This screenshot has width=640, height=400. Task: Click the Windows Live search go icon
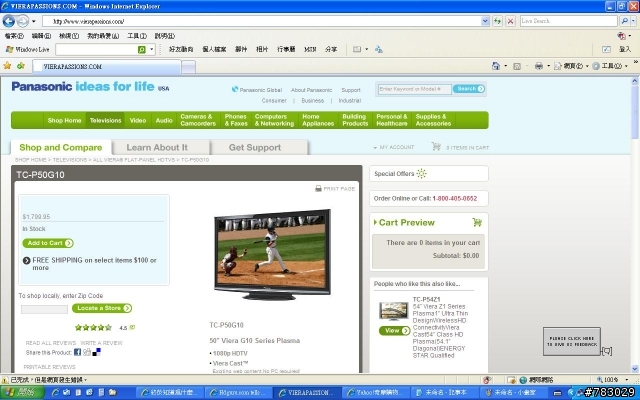tap(142, 49)
